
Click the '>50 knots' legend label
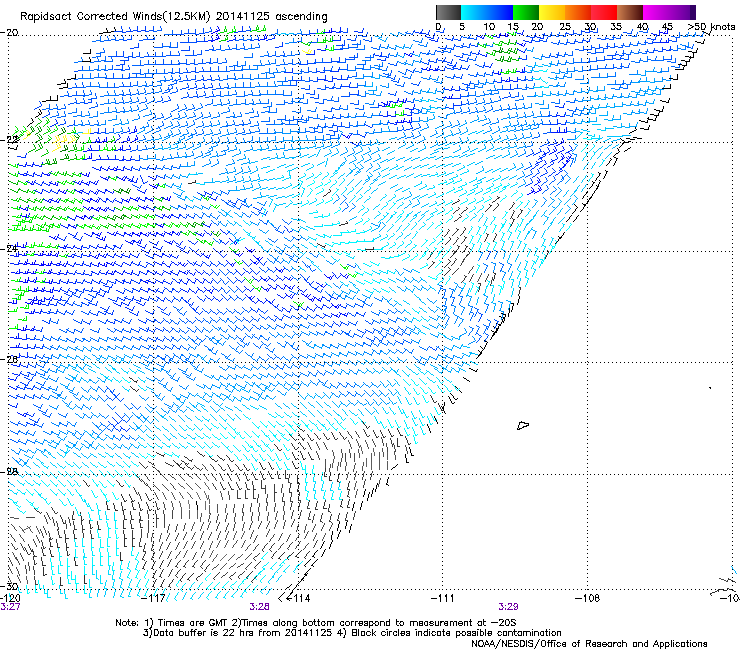click(711, 27)
